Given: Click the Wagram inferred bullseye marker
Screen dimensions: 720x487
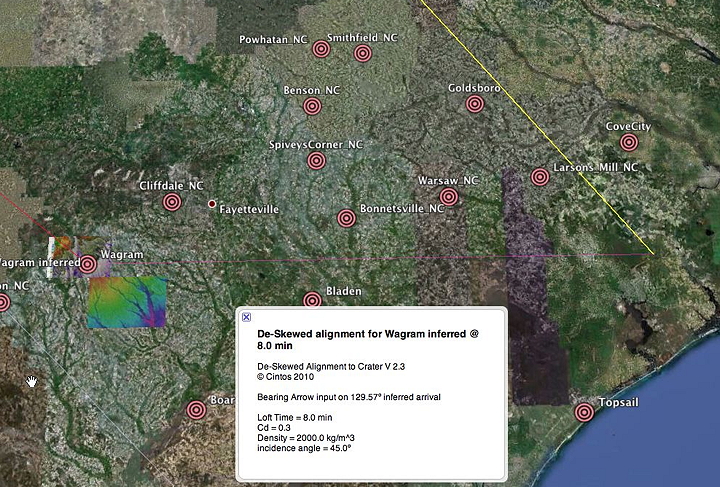Looking at the screenshot, I should (88, 264).
